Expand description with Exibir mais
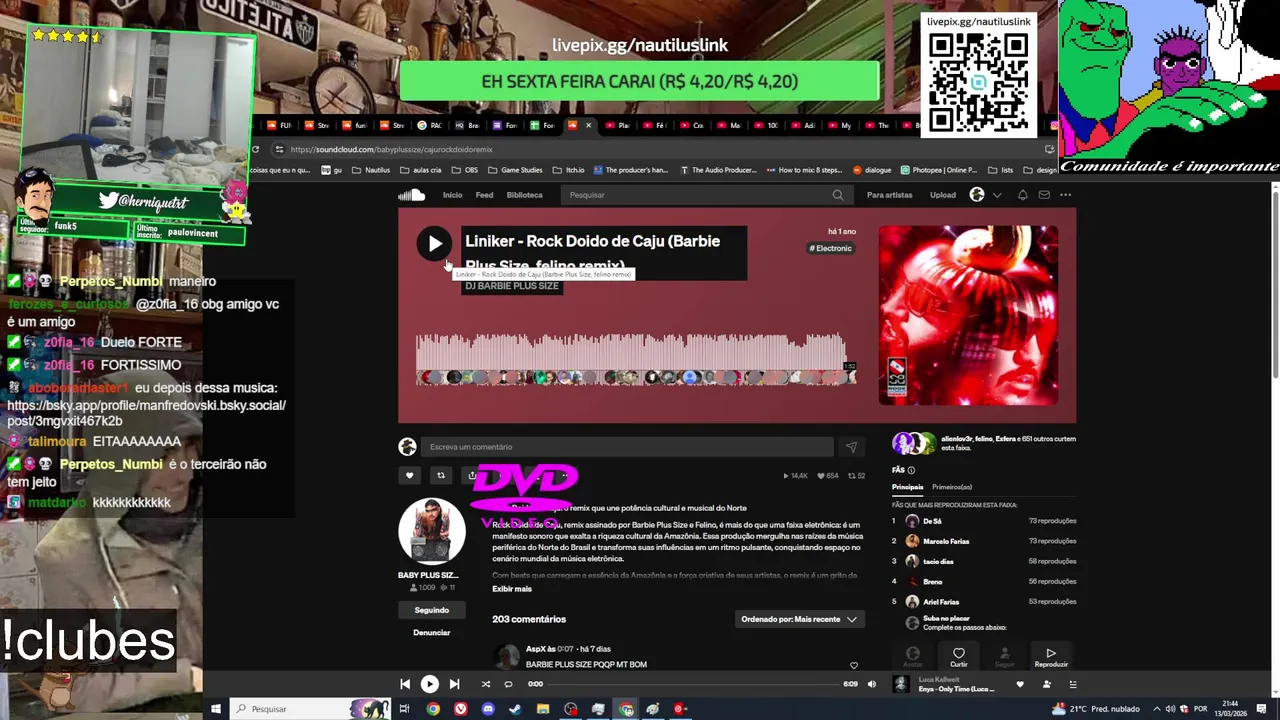Image resolution: width=1280 pixels, height=720 pixels. tap(512, 589)
